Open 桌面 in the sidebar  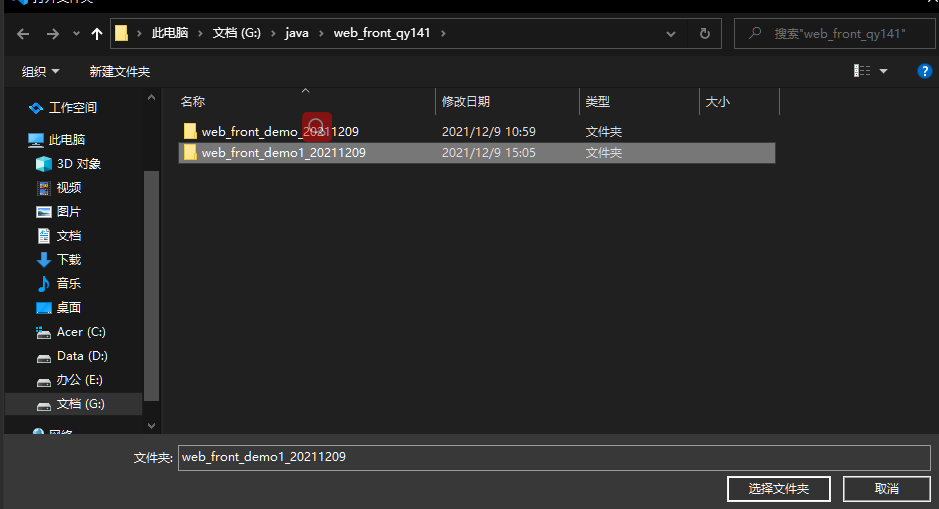(x=68, y=308)
